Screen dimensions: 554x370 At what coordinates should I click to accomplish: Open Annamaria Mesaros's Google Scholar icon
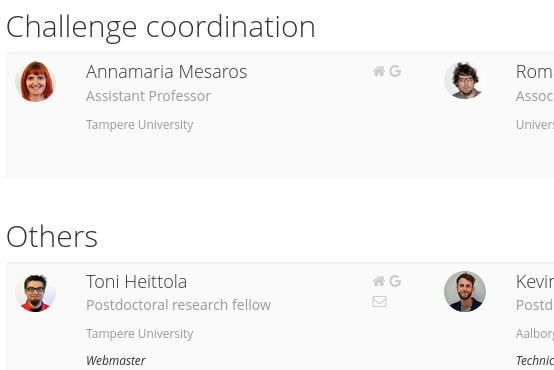click(395, 71)
